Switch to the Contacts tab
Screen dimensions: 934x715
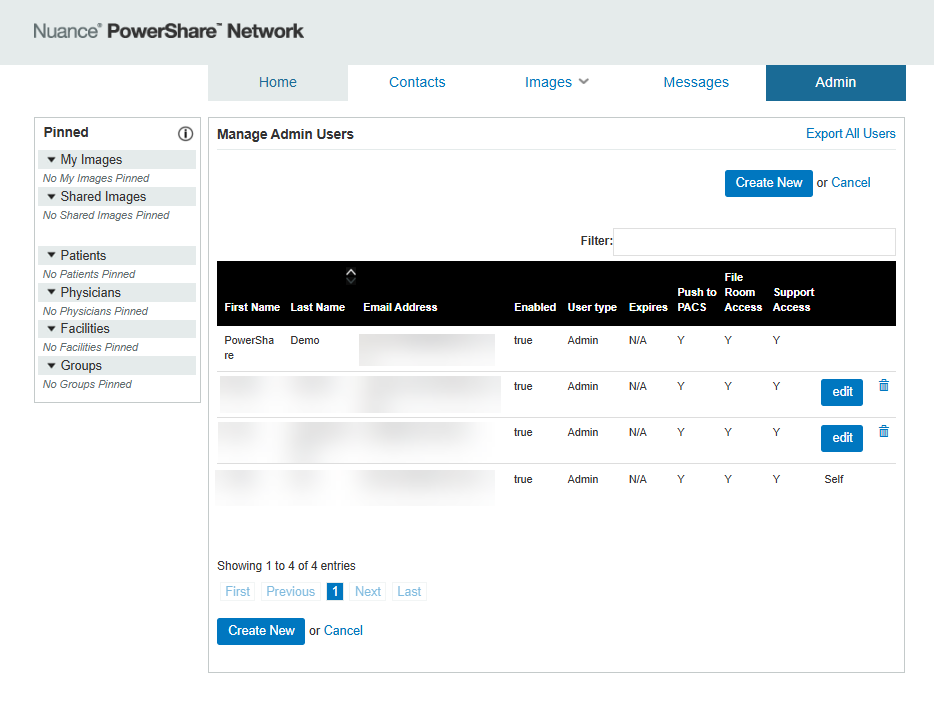click(417, 82)
